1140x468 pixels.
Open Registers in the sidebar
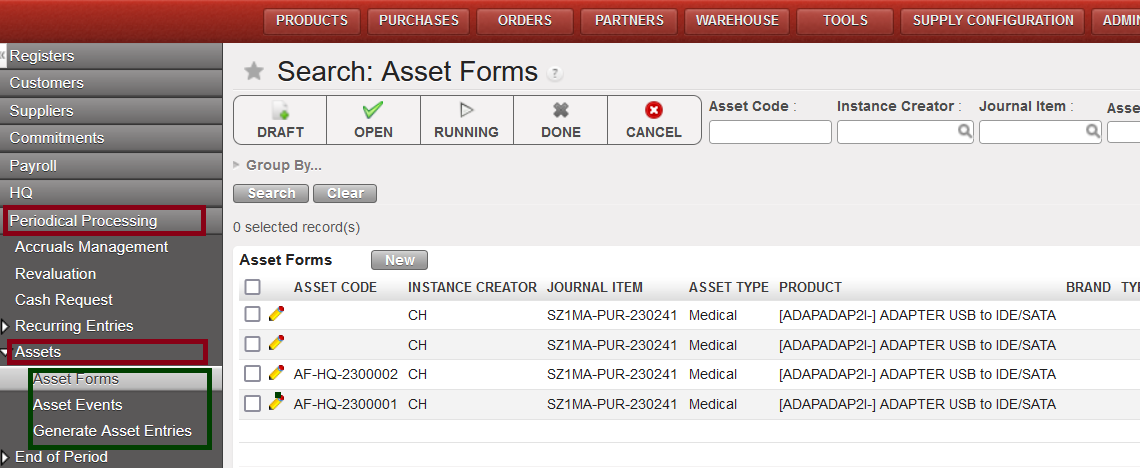(x=111, y=56)
